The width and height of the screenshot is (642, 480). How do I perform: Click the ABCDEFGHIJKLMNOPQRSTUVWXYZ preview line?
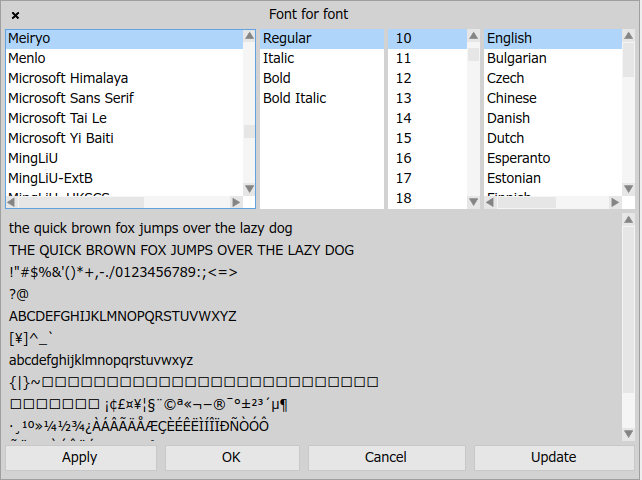tap(123, 316)
